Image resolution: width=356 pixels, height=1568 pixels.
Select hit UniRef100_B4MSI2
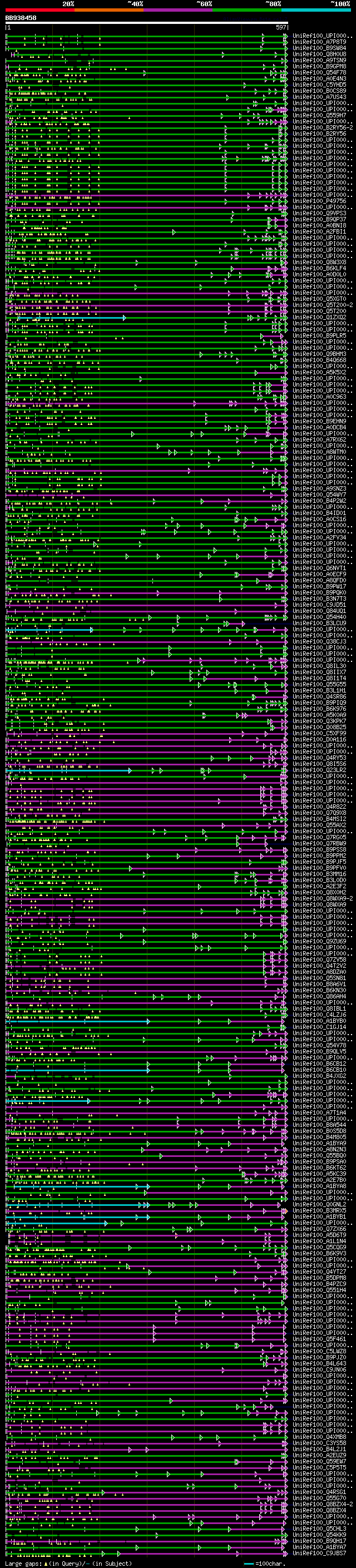click(x=319, y=819)
